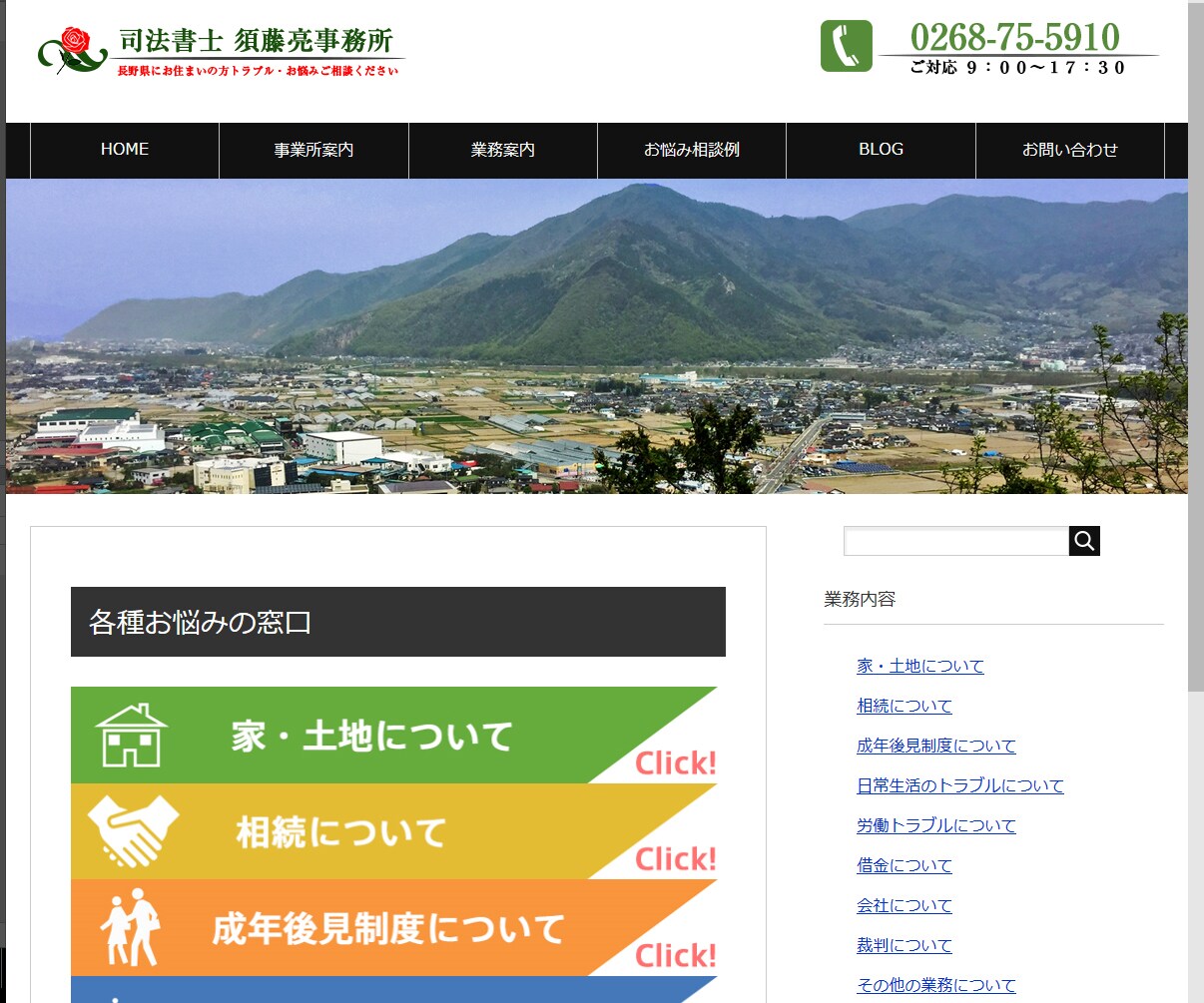
Task: Open the お悩み相談例 menu item
Action: coord(692,150)
